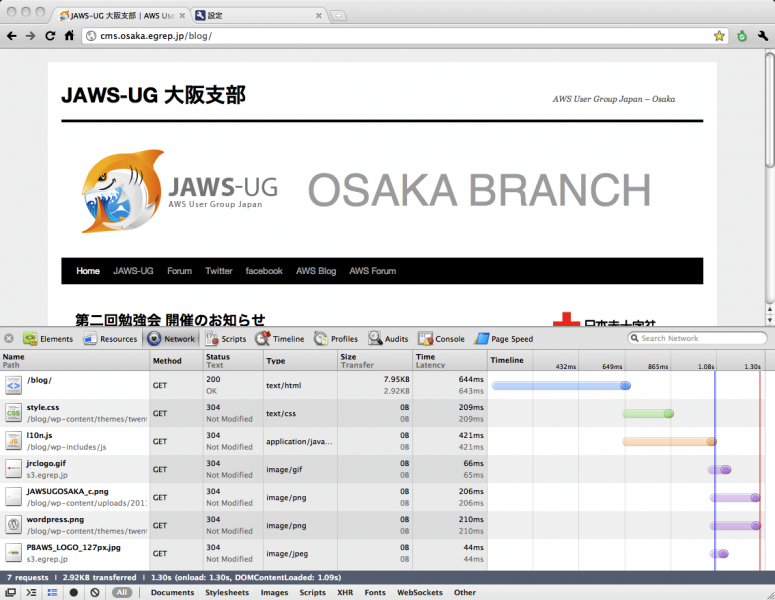The image size is (775, 600).
Task: Toggle network recording with the record button
Action: tap(74, 593)
